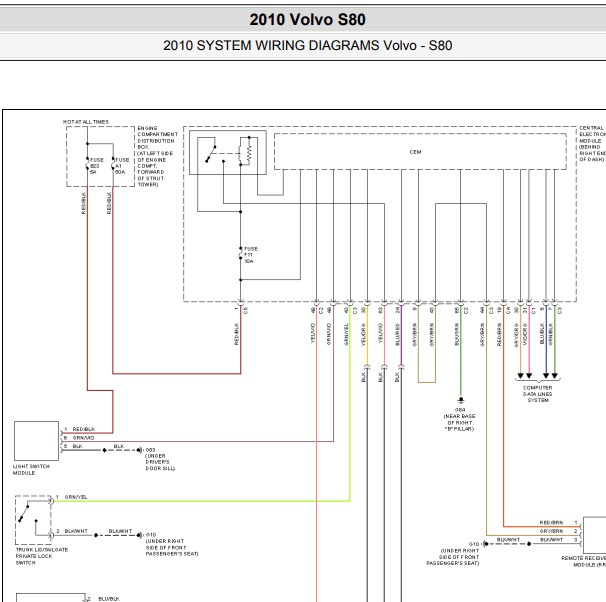
Task: Select 'BLK/WHT' at trunk switch pin 2
Action: pyautogui.click(x=76, y=531)
